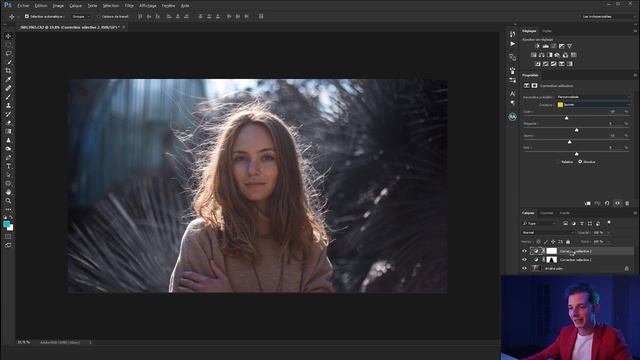
Task: Click the Cyan slider handle
Action: (567, 118)
